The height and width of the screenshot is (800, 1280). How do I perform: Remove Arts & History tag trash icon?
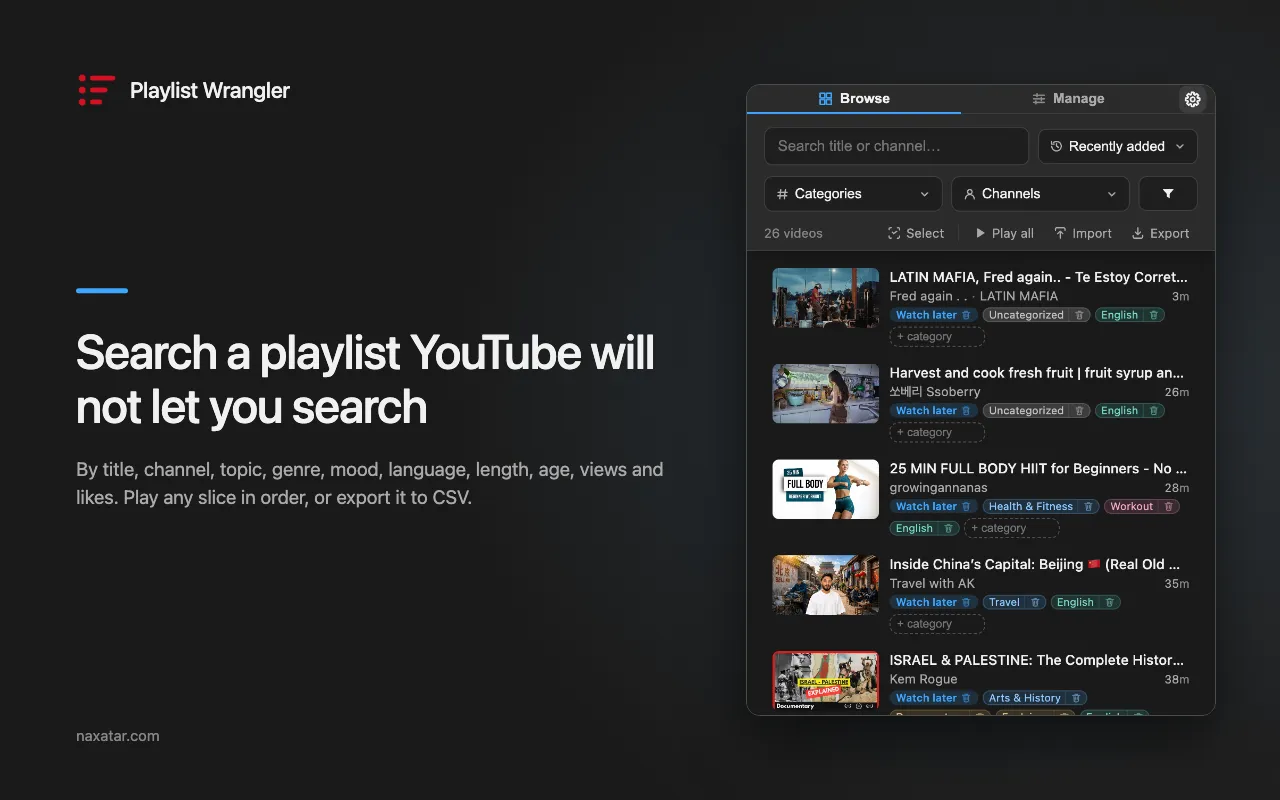coord(1075,698)
